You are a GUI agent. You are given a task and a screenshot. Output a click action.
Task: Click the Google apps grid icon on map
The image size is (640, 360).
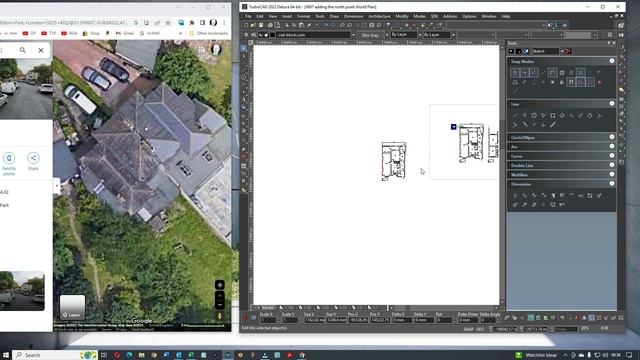201,50
